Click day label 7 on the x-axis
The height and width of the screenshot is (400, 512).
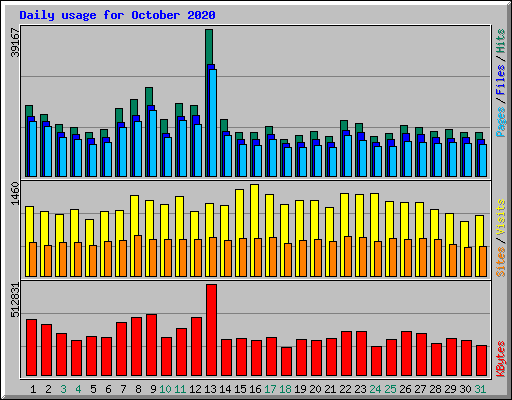pyautogui.click(x=123, y=389)
